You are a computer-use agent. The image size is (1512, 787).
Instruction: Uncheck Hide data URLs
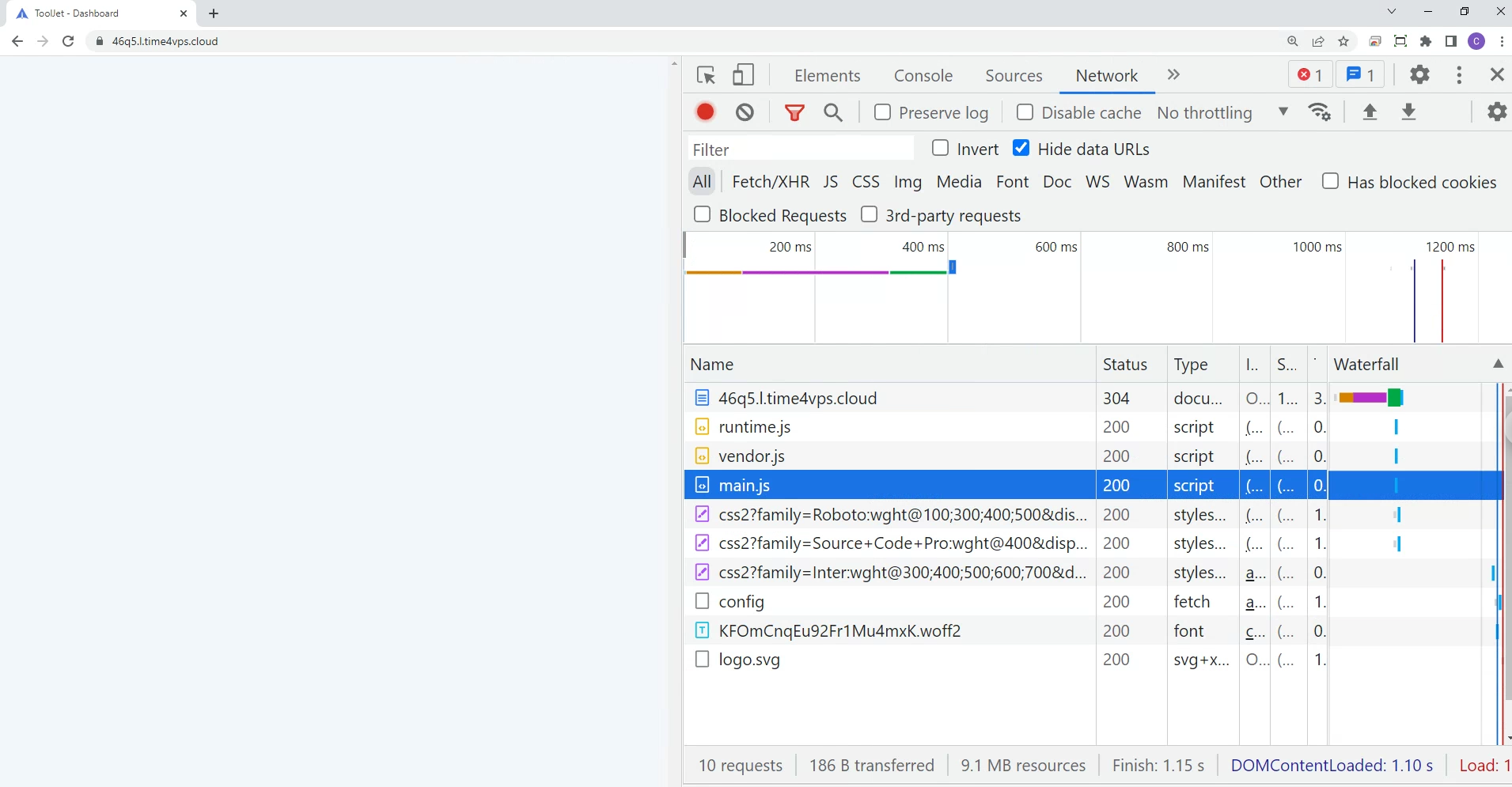click(x=1020, y=148)
